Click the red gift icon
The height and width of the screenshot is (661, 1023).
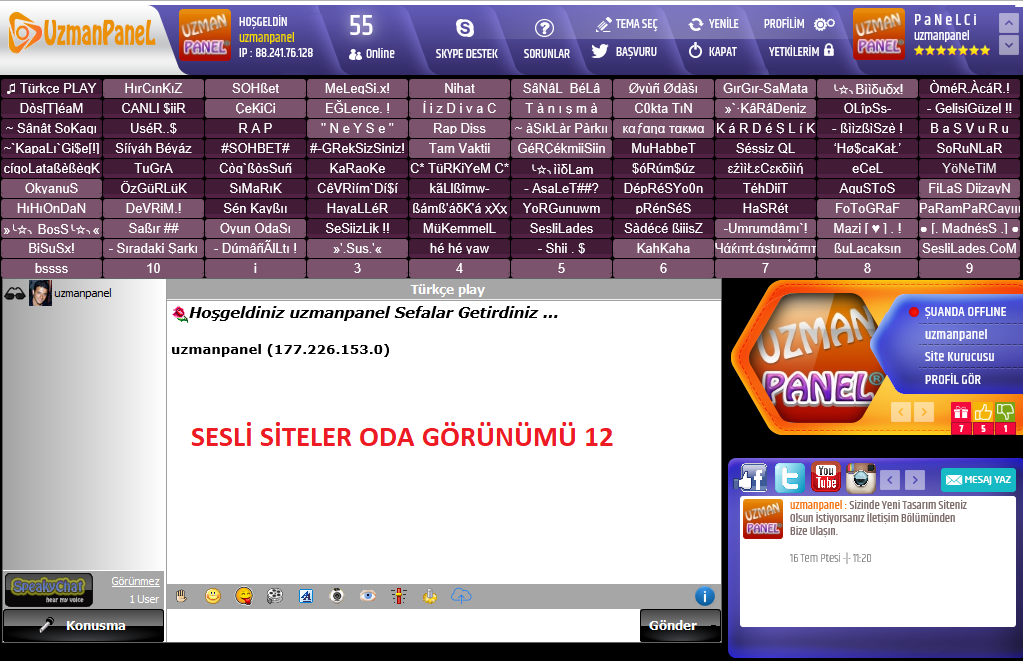[x=960, y=412]
